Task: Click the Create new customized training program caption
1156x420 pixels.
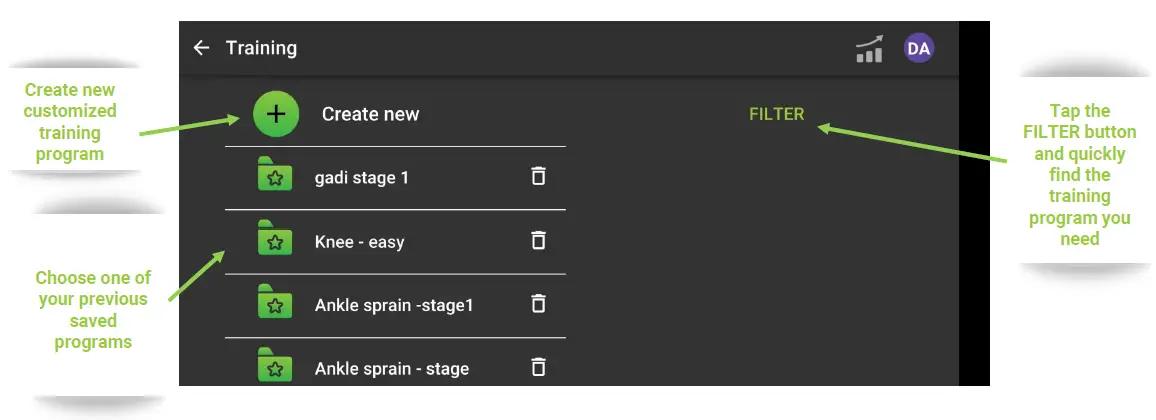Action: [x=70, y=122]
